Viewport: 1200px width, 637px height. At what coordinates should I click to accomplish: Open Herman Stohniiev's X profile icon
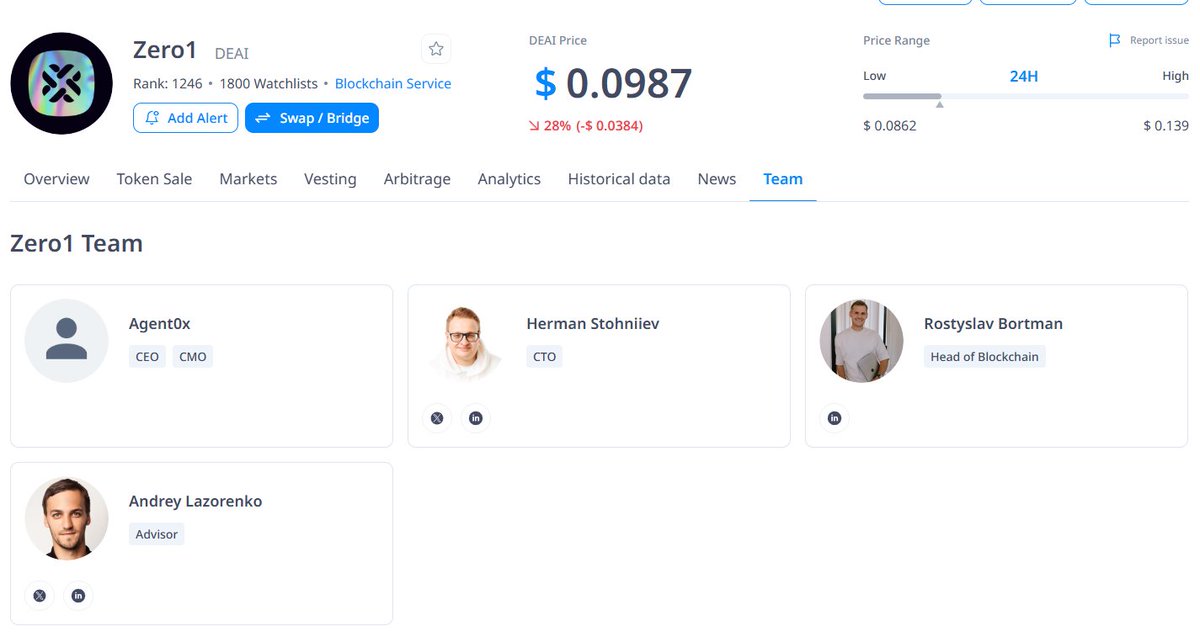coord(437,418)
